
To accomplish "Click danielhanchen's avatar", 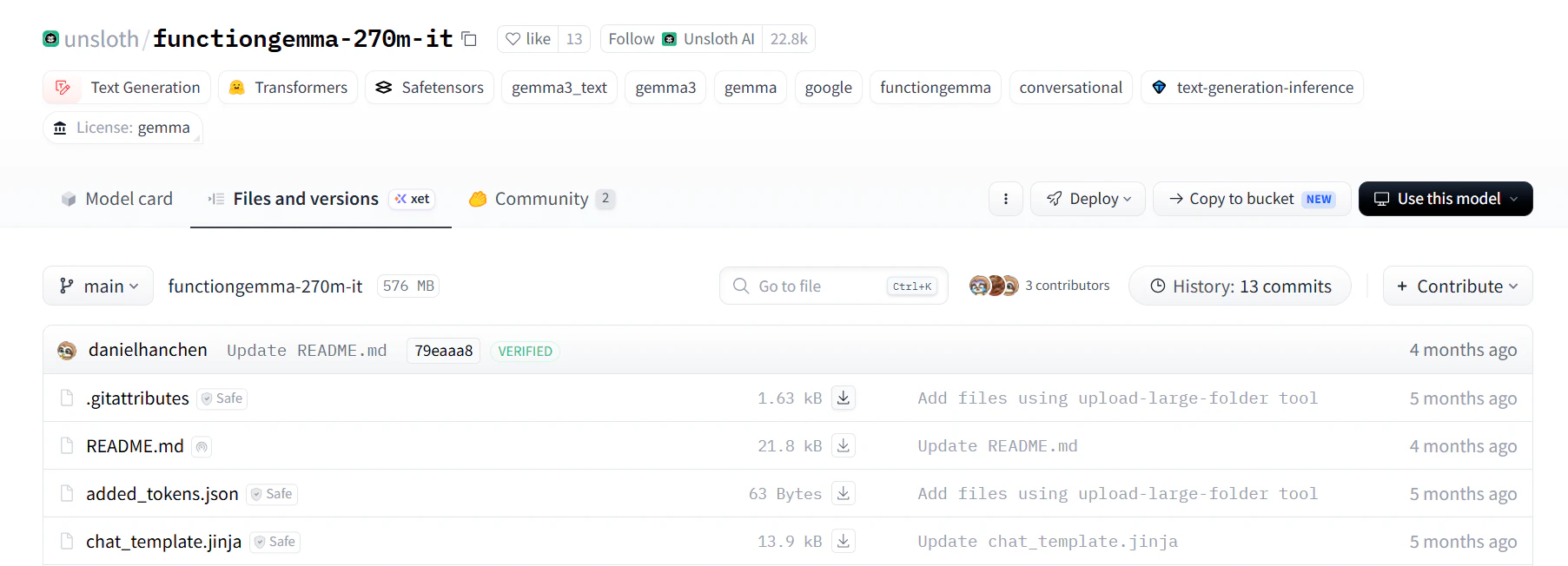I will (67, 351).
